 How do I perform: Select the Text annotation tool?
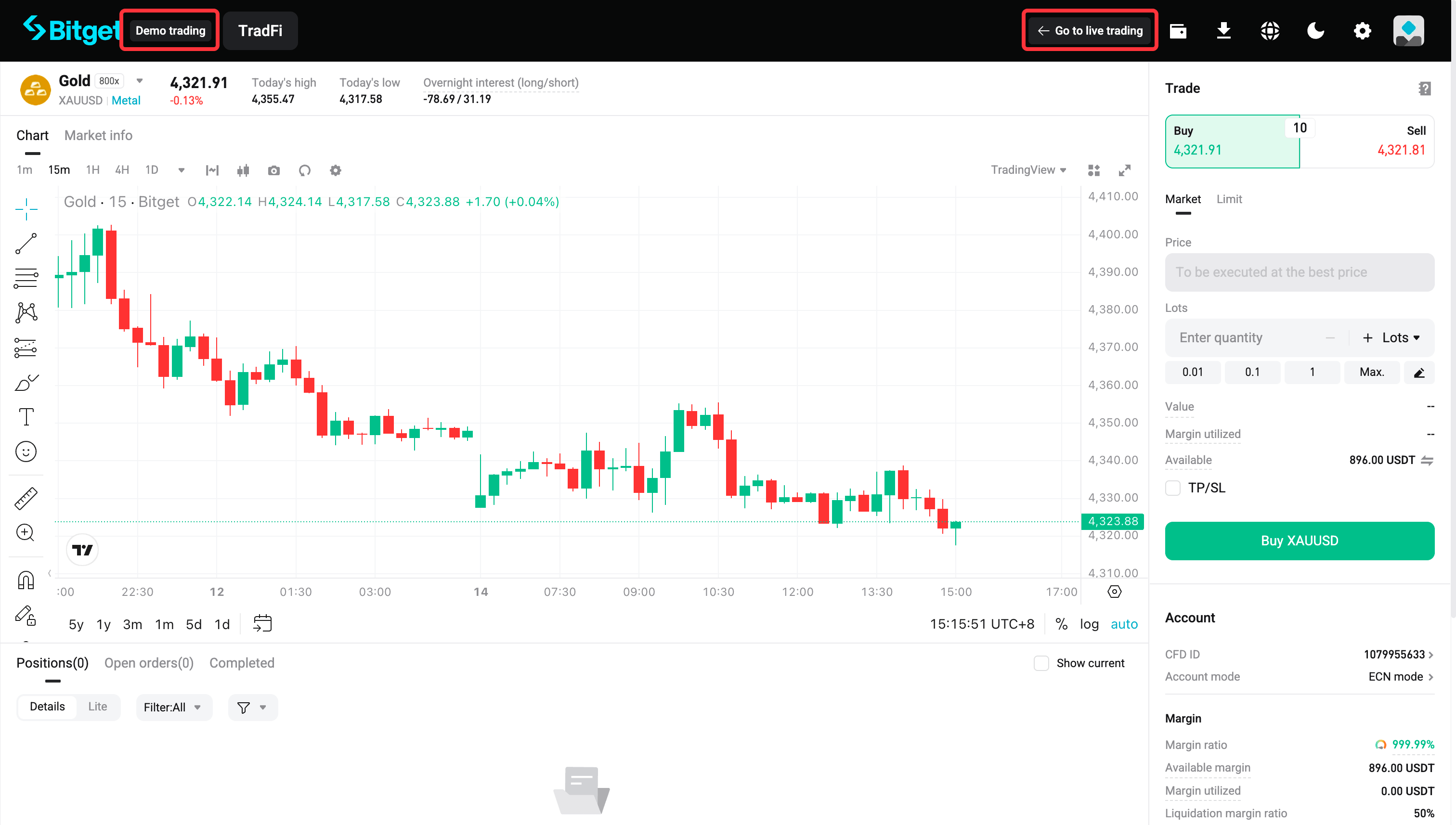pyautogui.click(x=26, y=417)
